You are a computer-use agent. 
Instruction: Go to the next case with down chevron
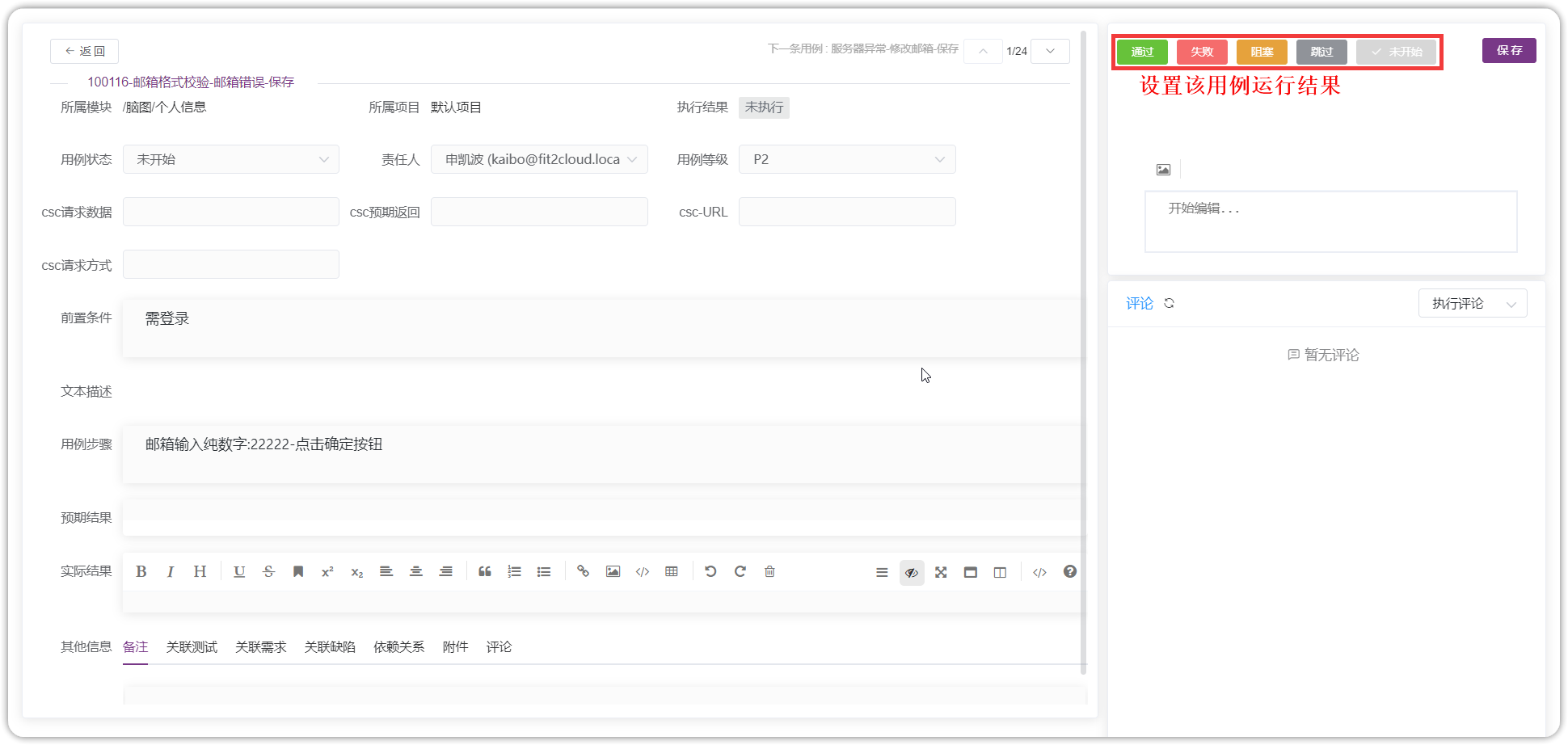[1050, 51]
